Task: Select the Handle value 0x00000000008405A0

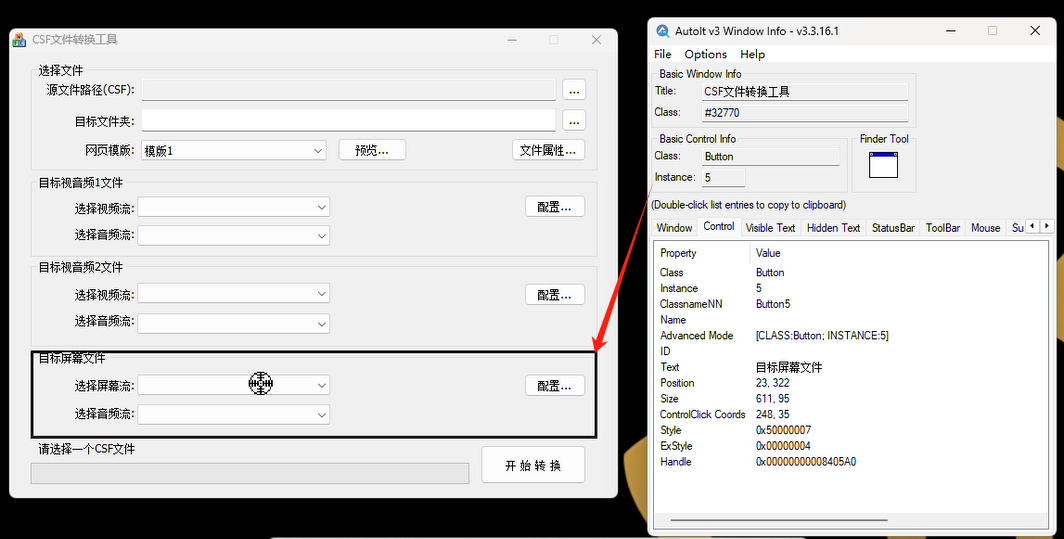Action: click(805, 462)
